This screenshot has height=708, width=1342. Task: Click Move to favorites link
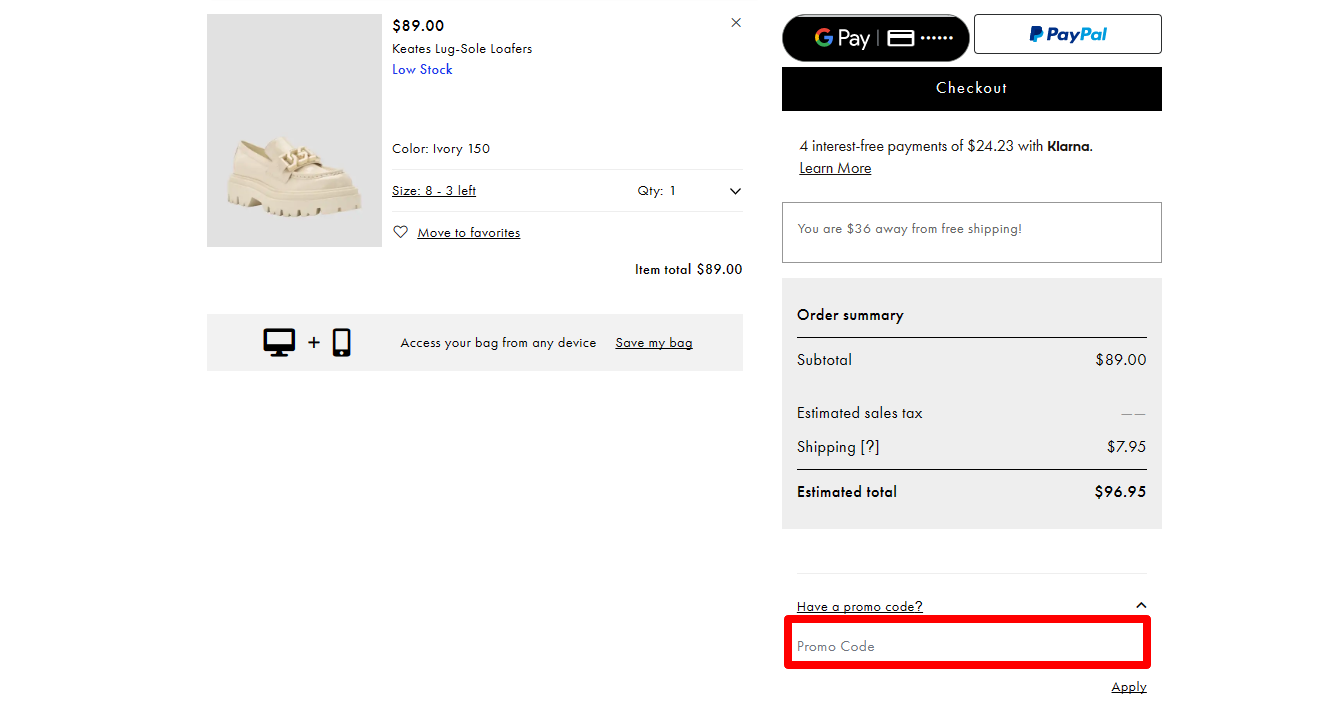(469, 233)
